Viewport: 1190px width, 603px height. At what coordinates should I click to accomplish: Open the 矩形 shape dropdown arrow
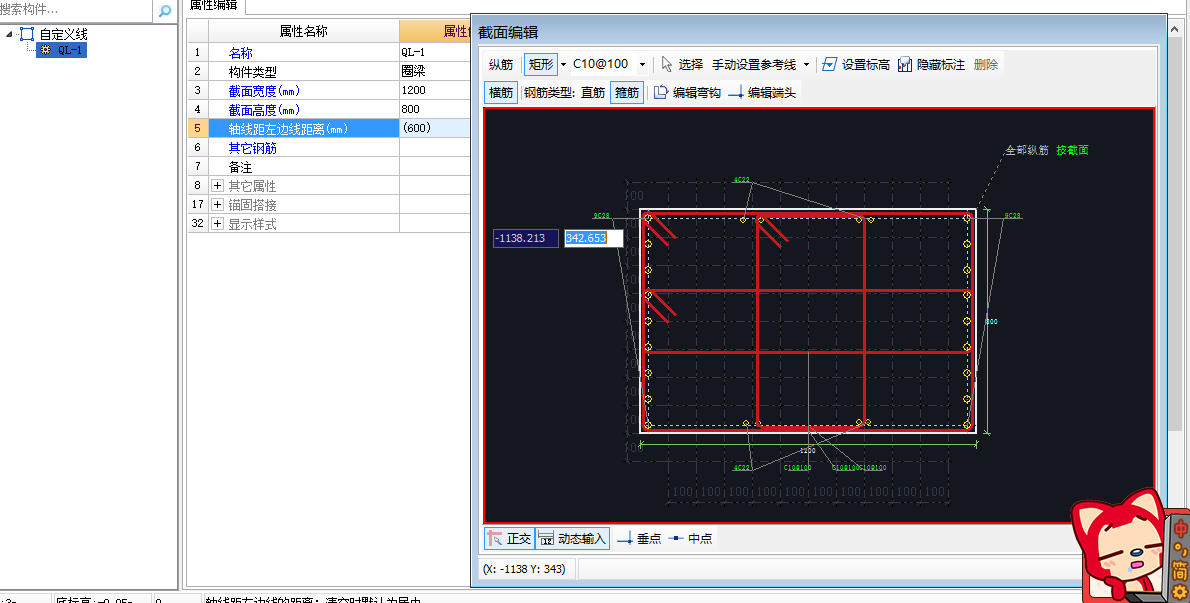563,64
